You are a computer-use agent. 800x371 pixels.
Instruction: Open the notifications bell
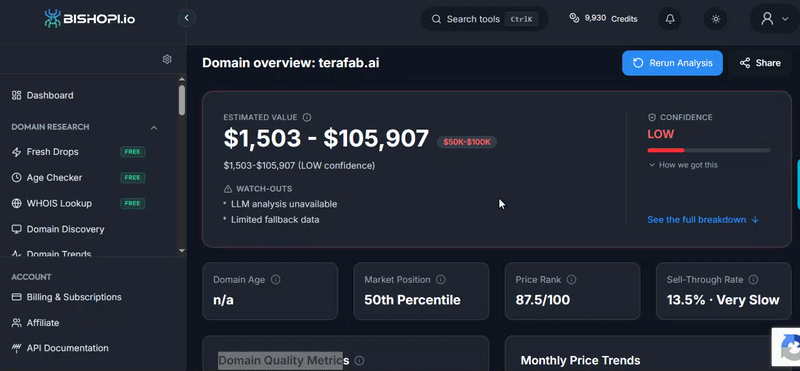click(670, 19)
